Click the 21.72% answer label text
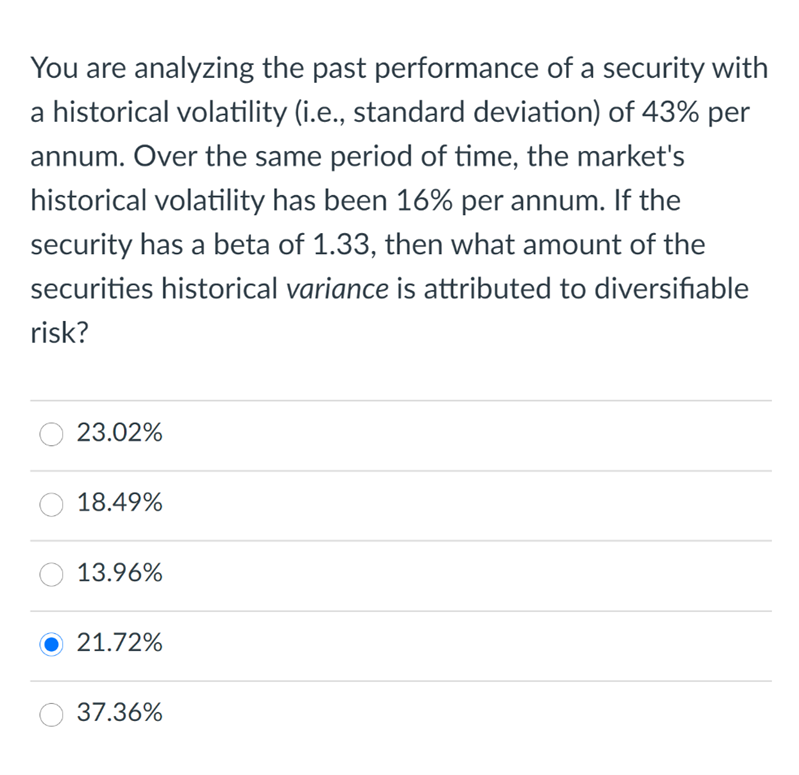 120,643
